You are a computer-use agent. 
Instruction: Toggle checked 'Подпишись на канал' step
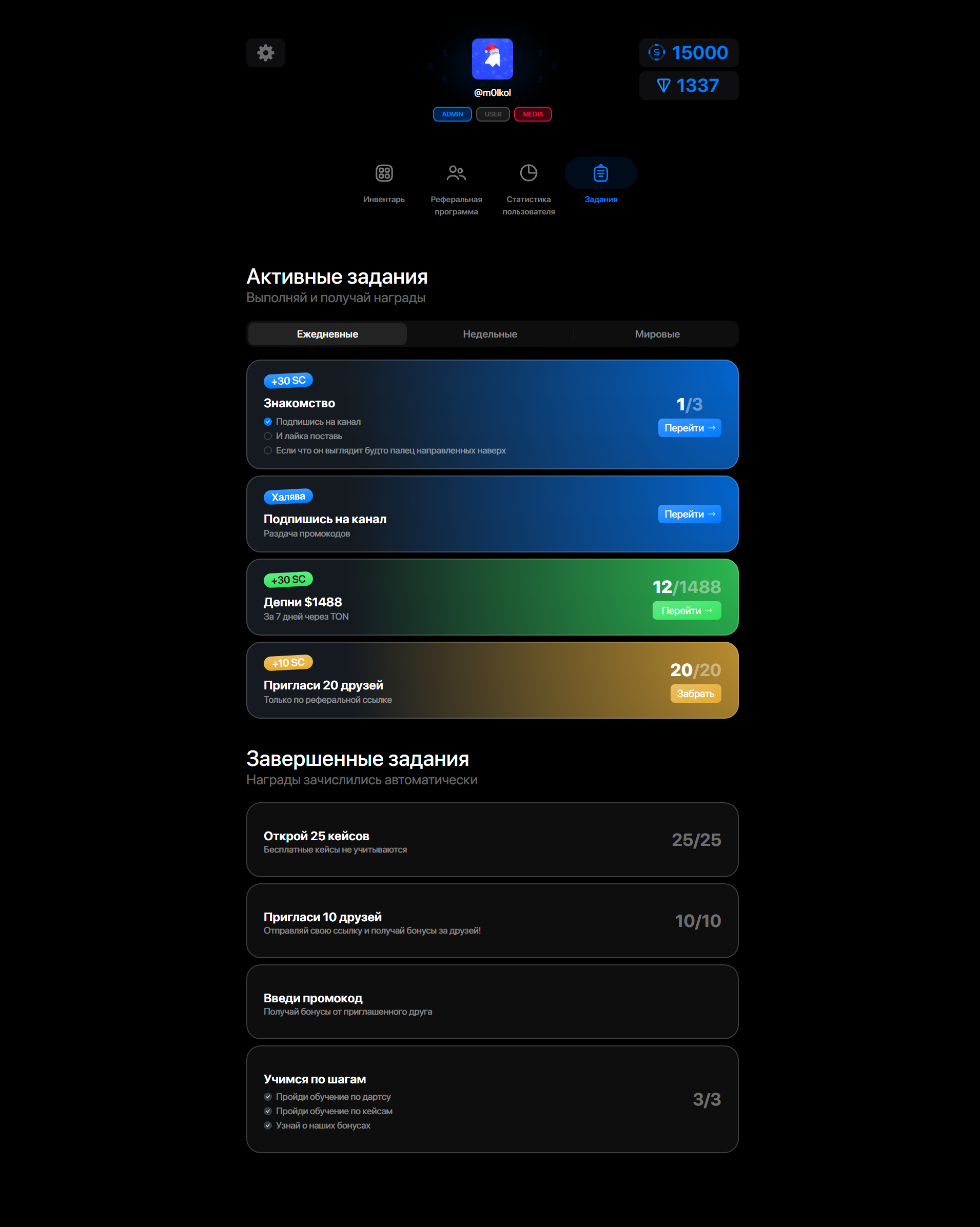click(267, 422)
